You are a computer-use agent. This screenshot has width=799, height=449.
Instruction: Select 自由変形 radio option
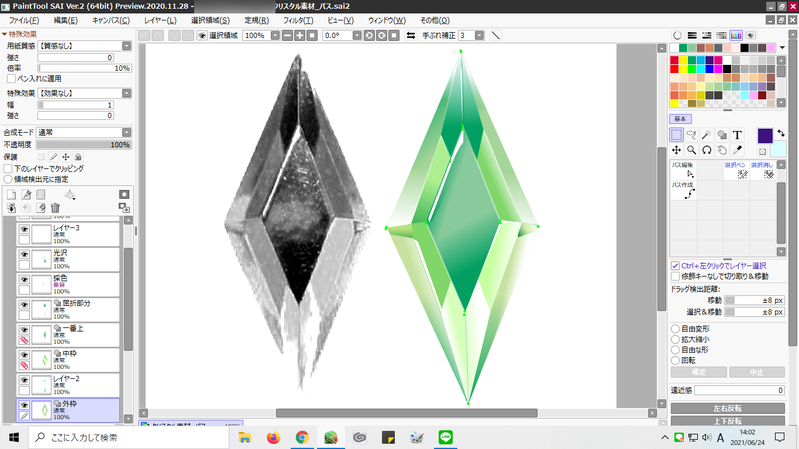(x=675, y=329)
